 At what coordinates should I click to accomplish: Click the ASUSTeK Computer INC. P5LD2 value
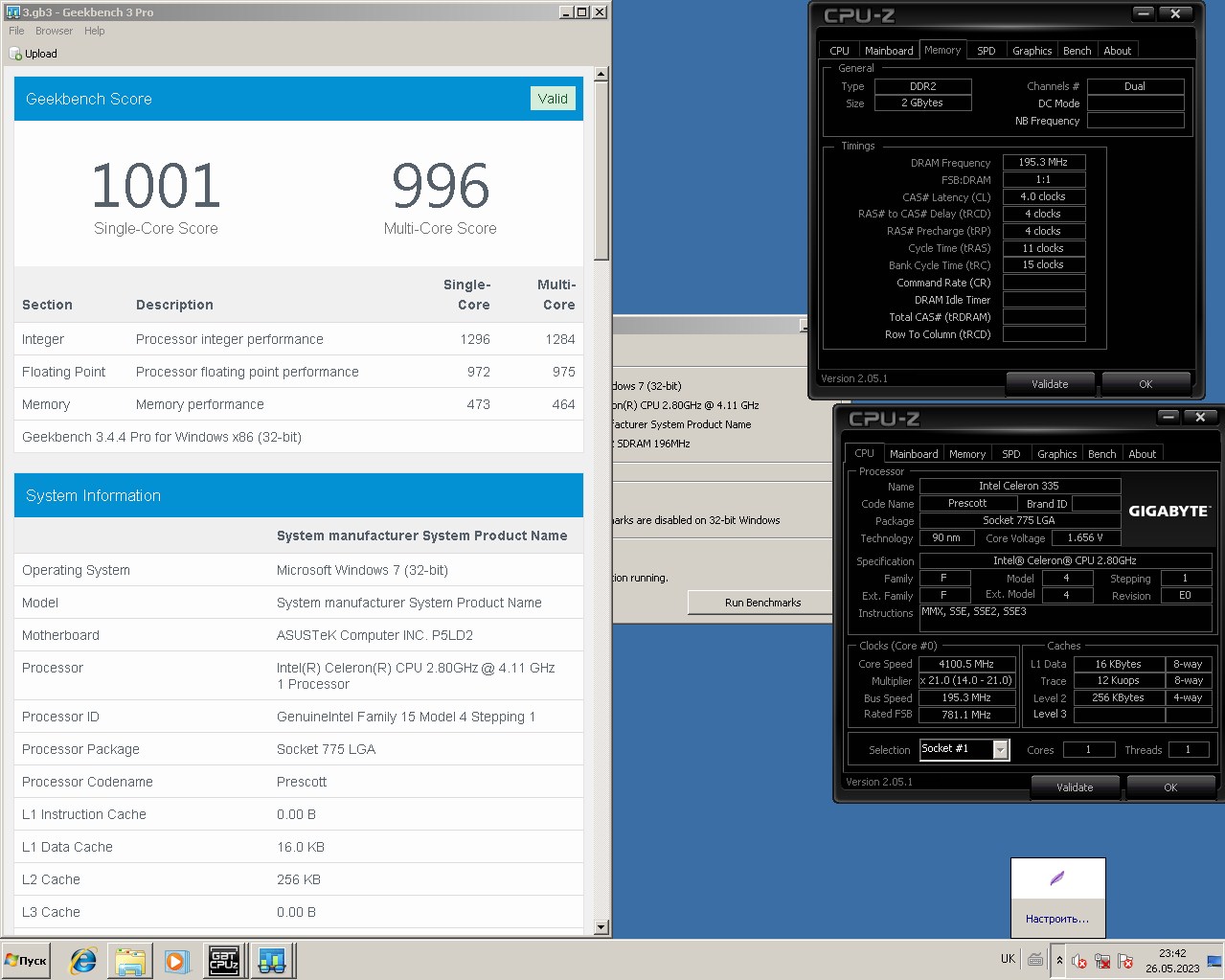click(374, 635)
